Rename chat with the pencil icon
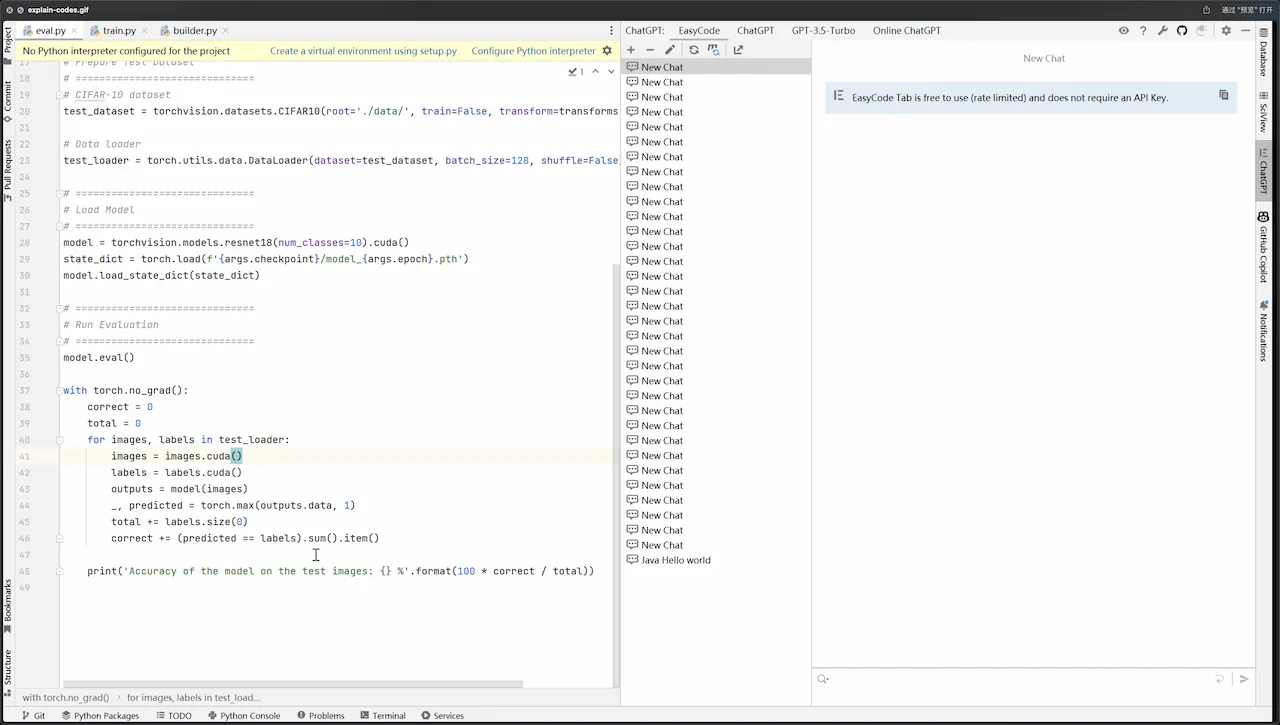 (670, 50)
